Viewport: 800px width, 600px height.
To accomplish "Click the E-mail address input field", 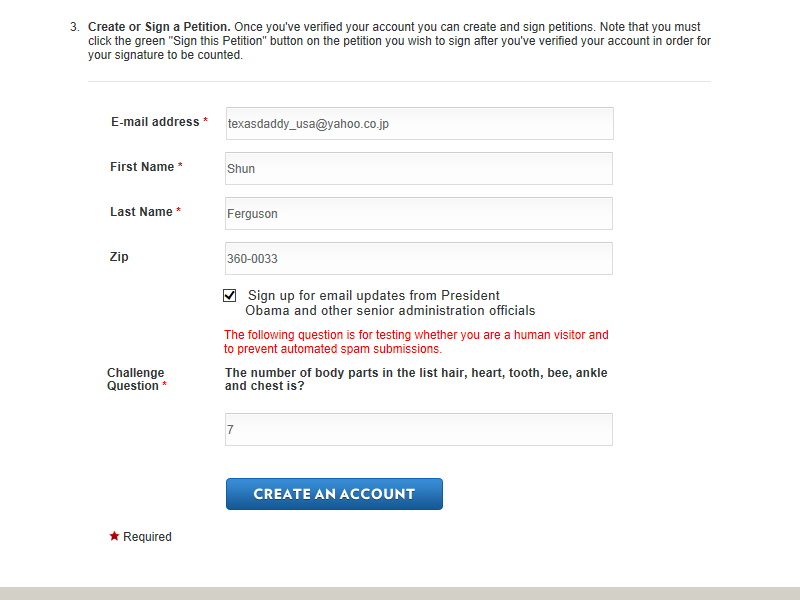I will coord(419,124).
